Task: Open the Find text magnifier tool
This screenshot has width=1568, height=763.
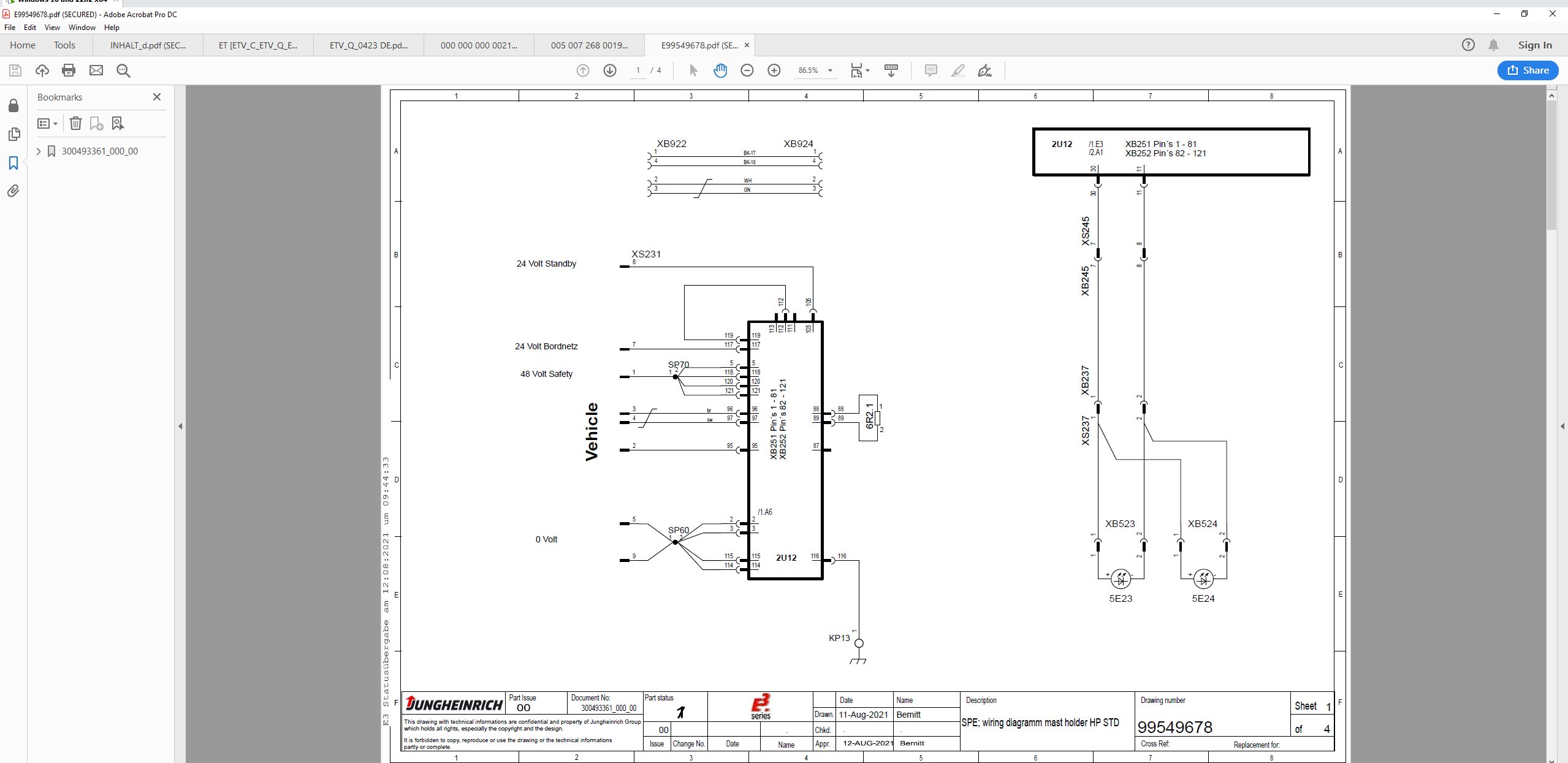Action: click(x=123, y=70)
